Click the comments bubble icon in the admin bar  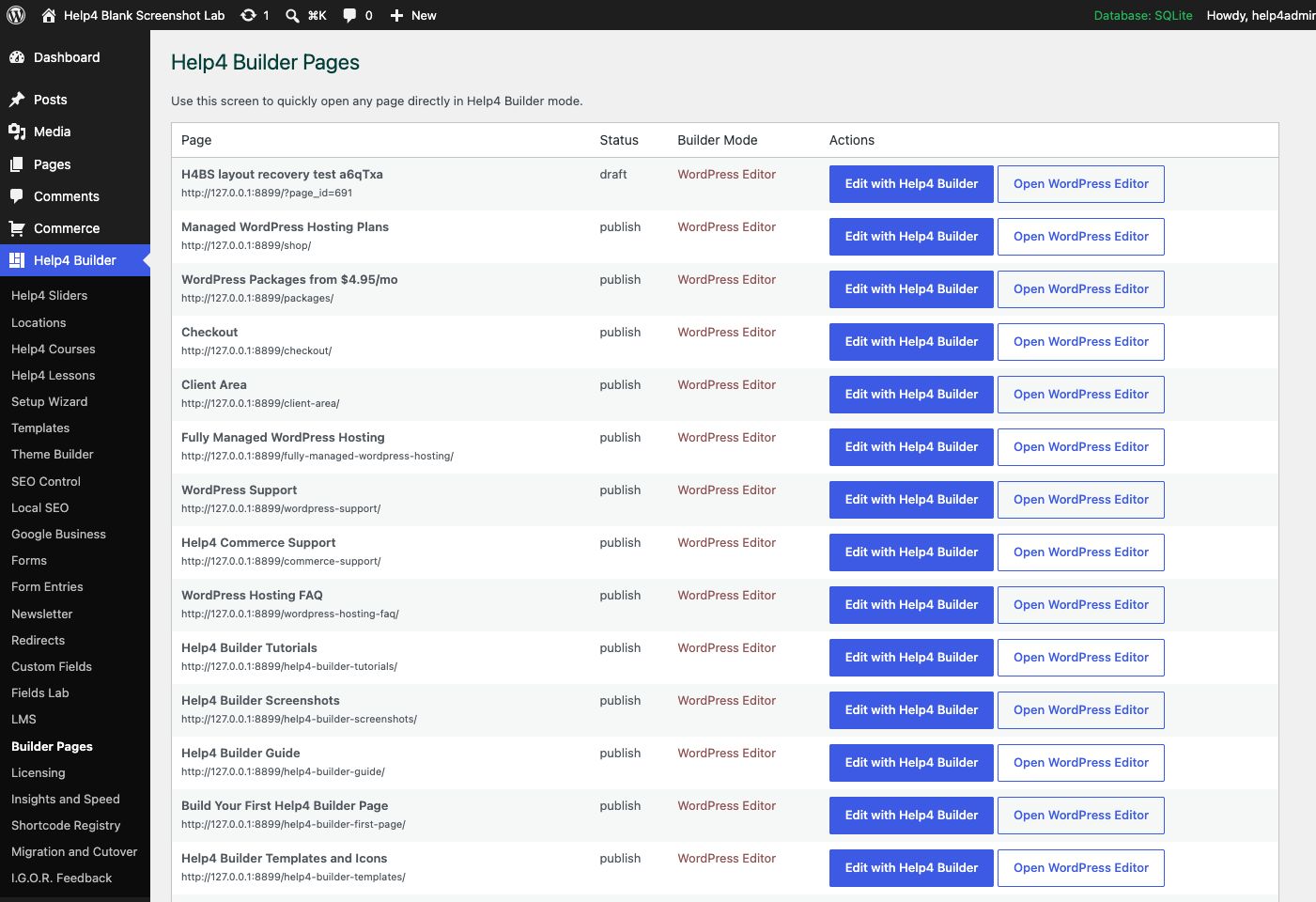(x=349, y=15)
